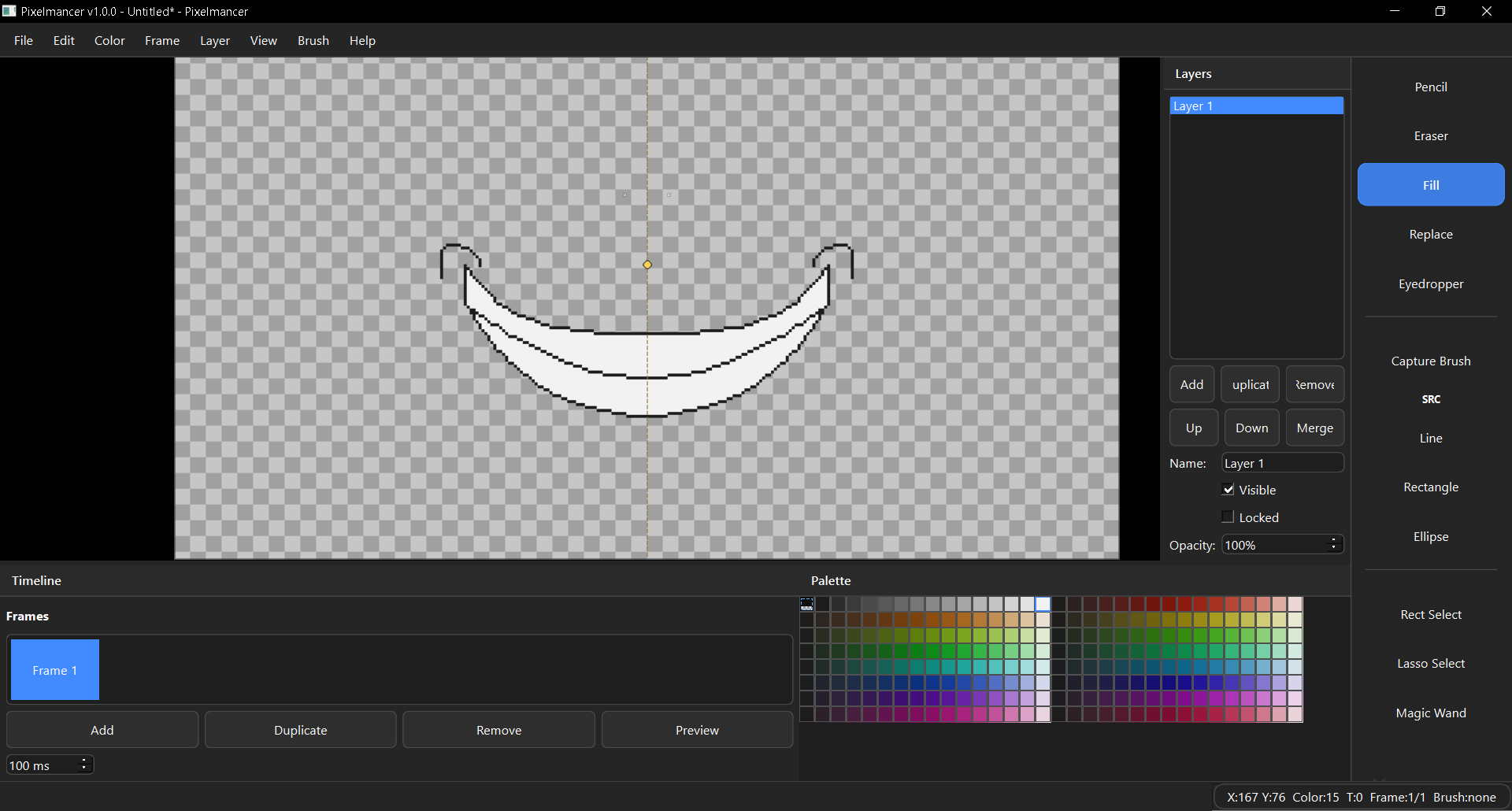1512x811 pixels.
Task: Click the layer Name input field
Action: (1281, 463)
